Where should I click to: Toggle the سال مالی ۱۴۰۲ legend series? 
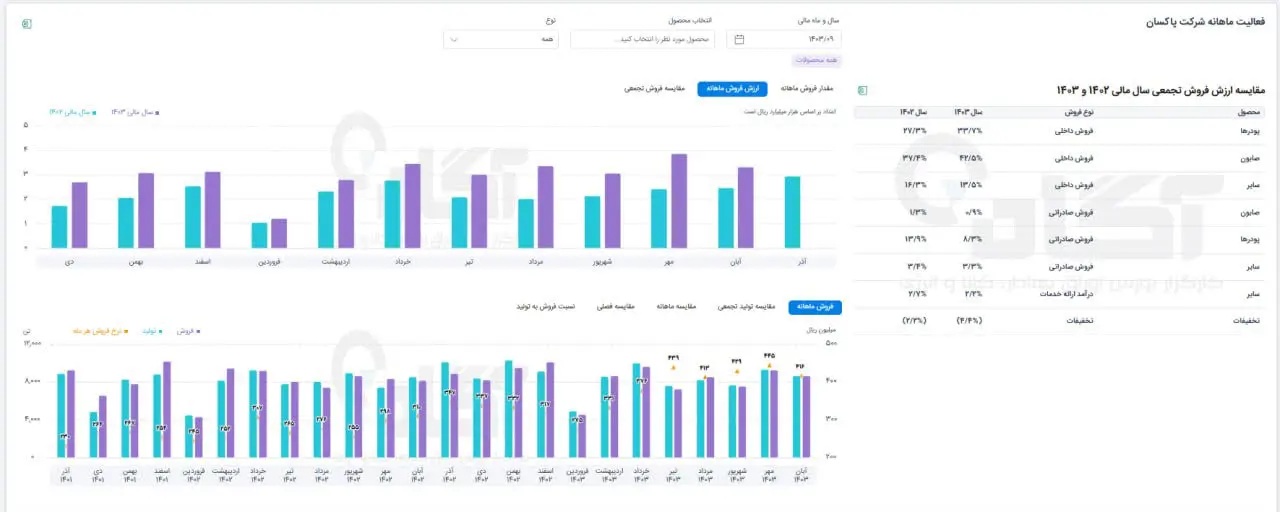72,112
